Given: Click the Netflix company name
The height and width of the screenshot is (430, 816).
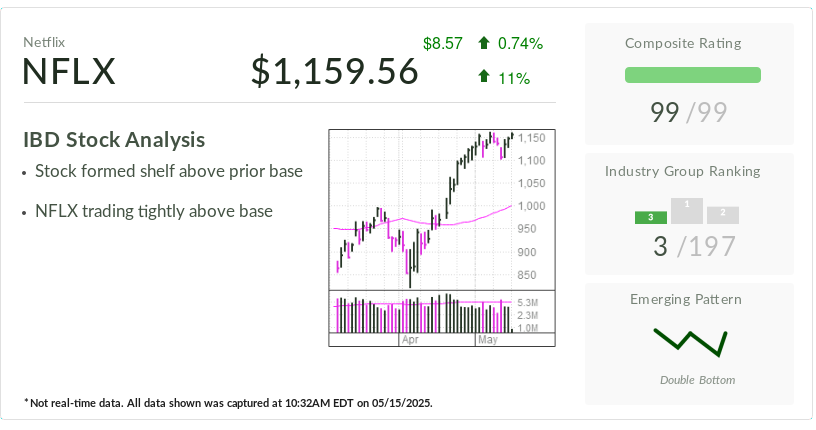Looking at the screenshot, I should click(44, 42).
